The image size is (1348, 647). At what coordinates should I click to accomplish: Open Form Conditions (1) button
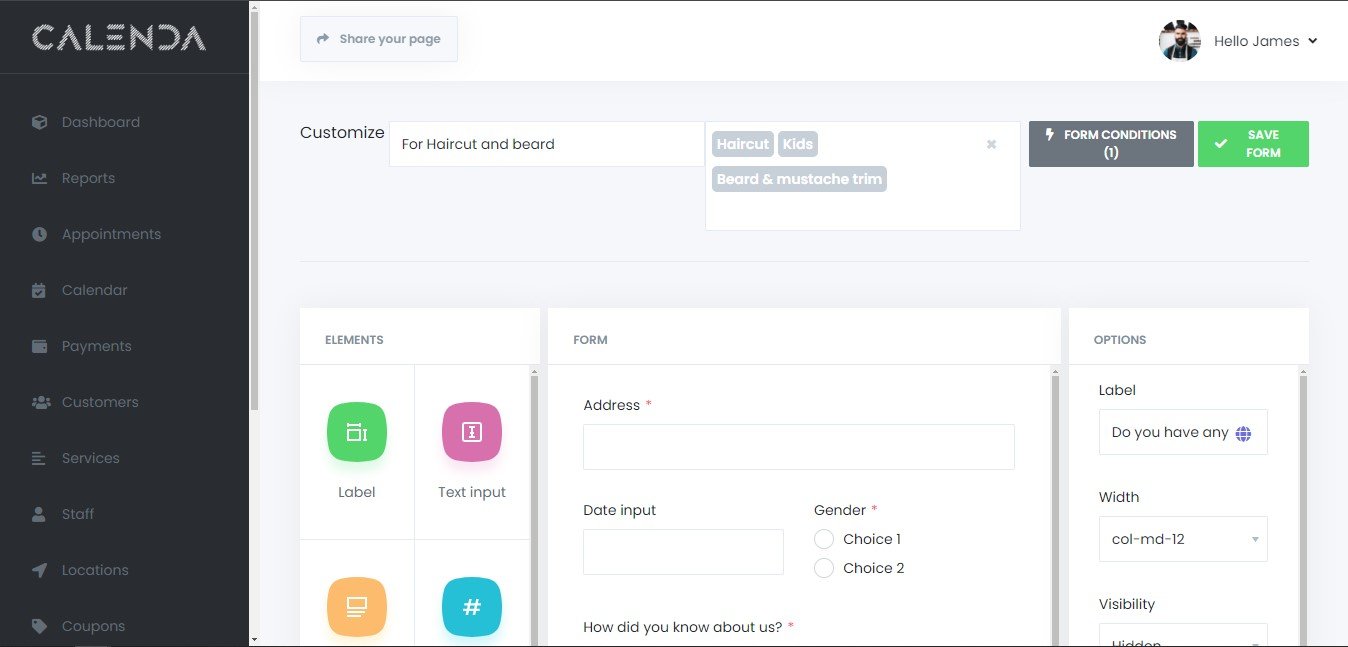point(1110,144)
